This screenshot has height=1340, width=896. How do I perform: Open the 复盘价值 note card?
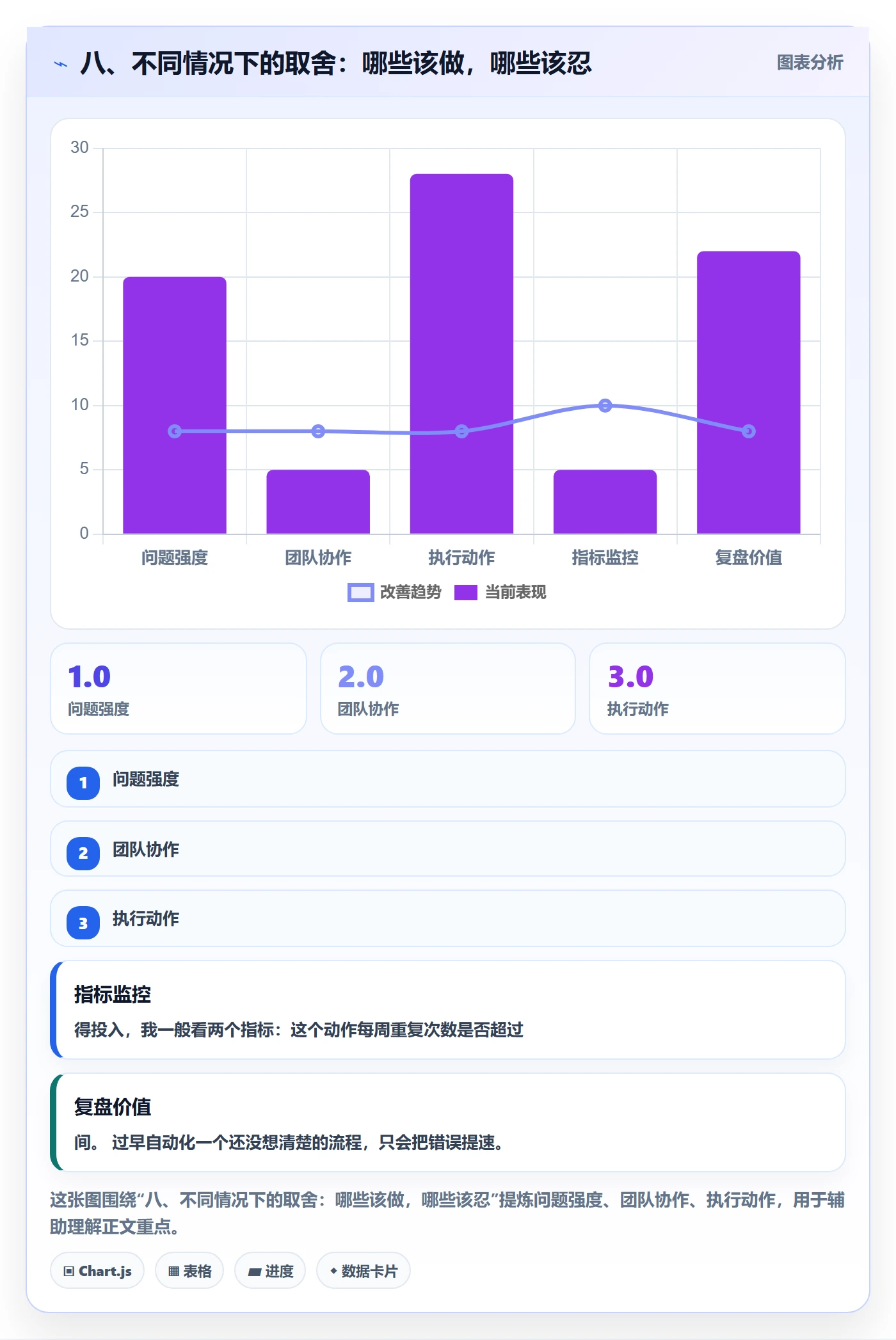point(448,1122)
